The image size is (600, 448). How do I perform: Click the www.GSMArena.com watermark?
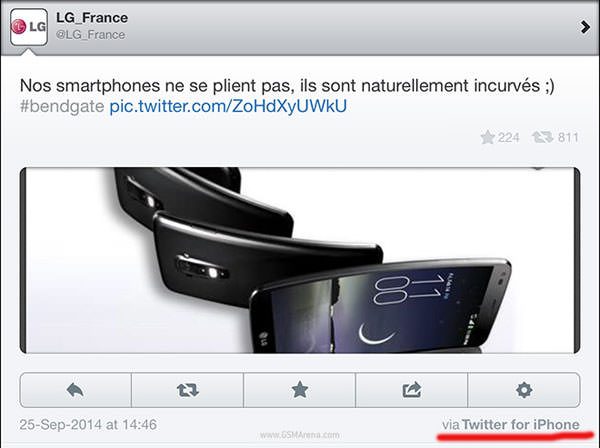tap(300, 435)
